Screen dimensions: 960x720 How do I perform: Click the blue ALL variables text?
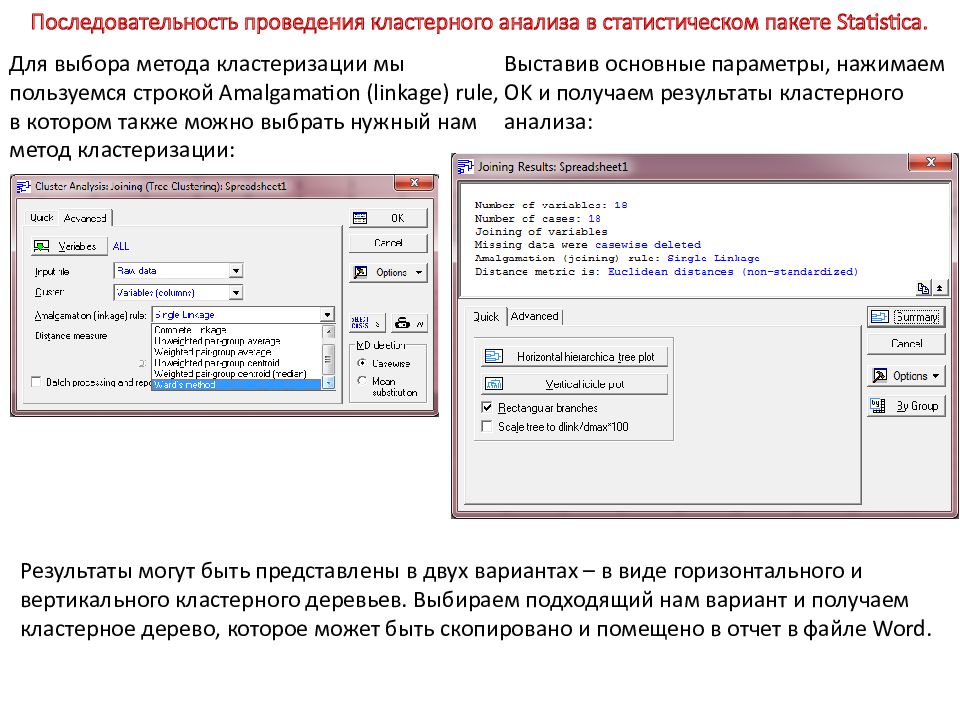point(121,246)
